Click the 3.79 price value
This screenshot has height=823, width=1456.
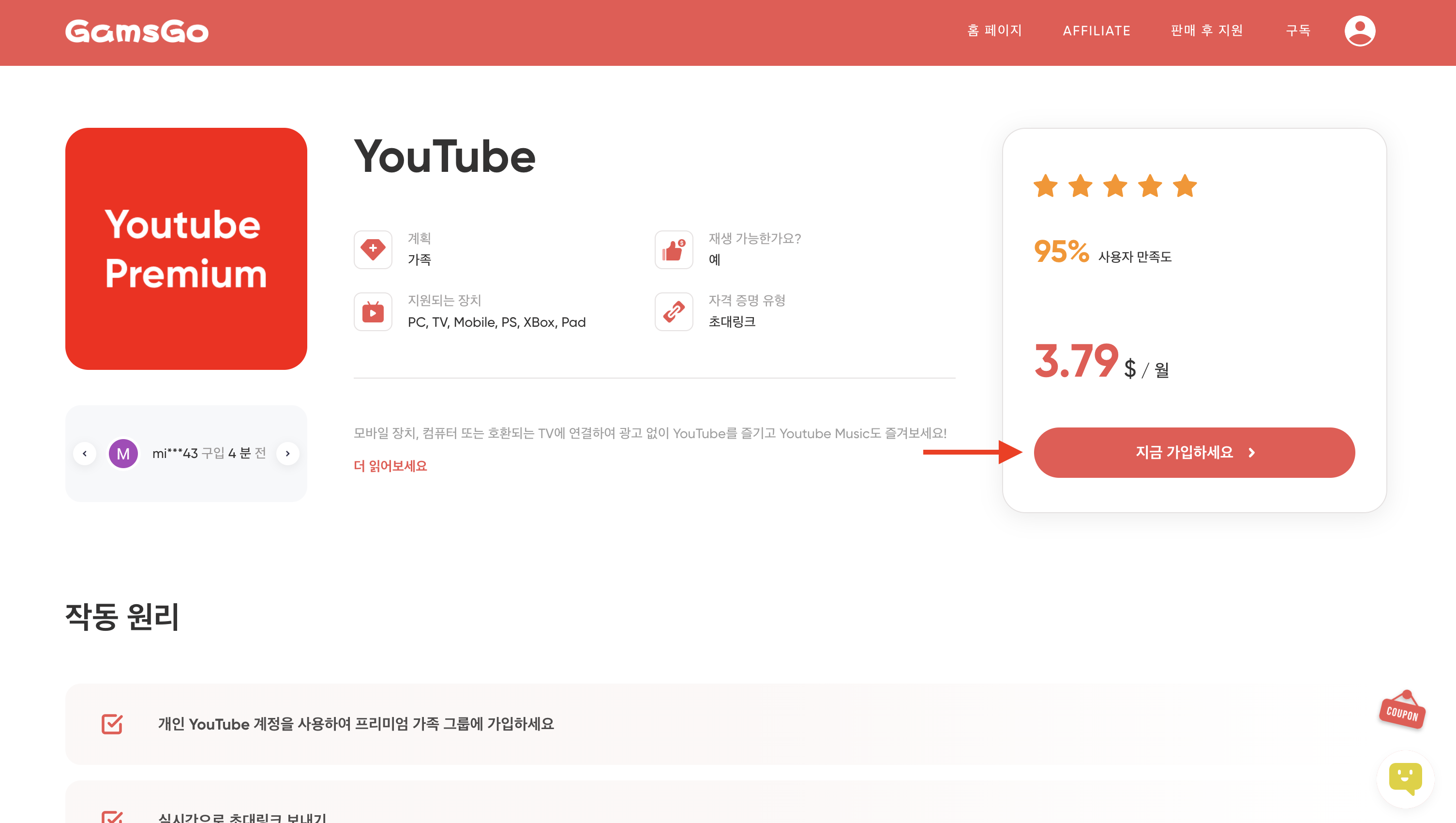tap(1076, 361)
